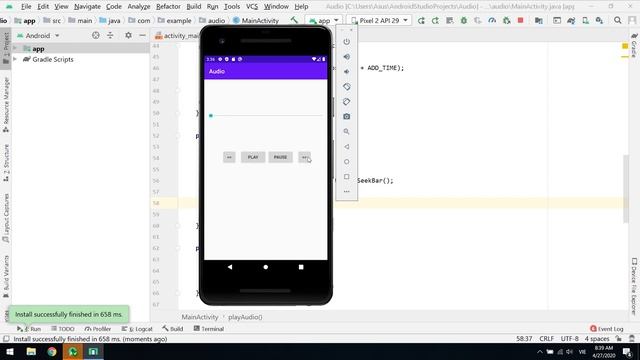Open project panel settings gear

128,36
